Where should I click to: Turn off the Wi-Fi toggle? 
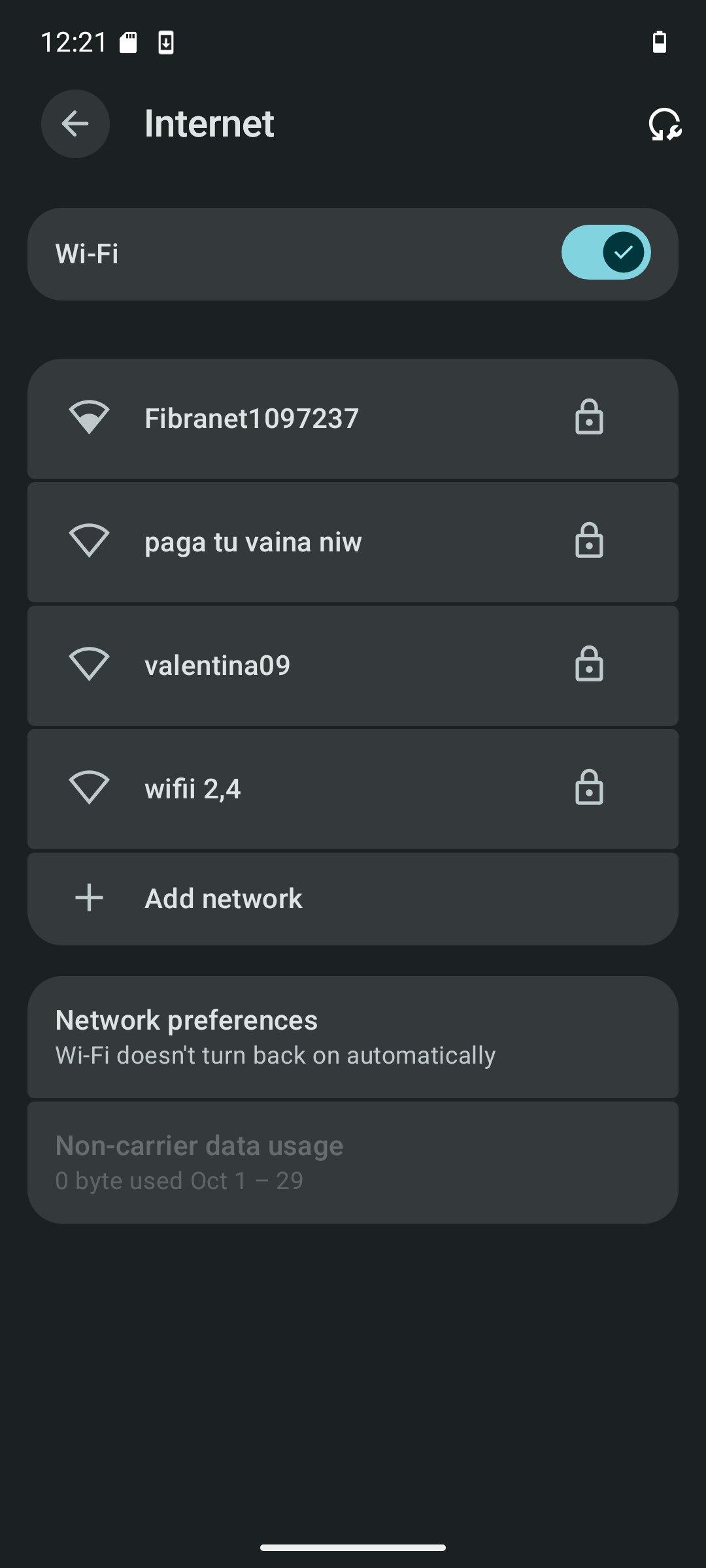605,253
